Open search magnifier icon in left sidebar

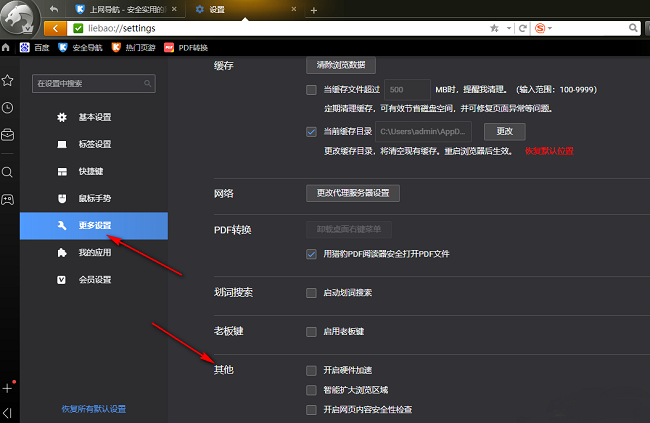(7, 172)
